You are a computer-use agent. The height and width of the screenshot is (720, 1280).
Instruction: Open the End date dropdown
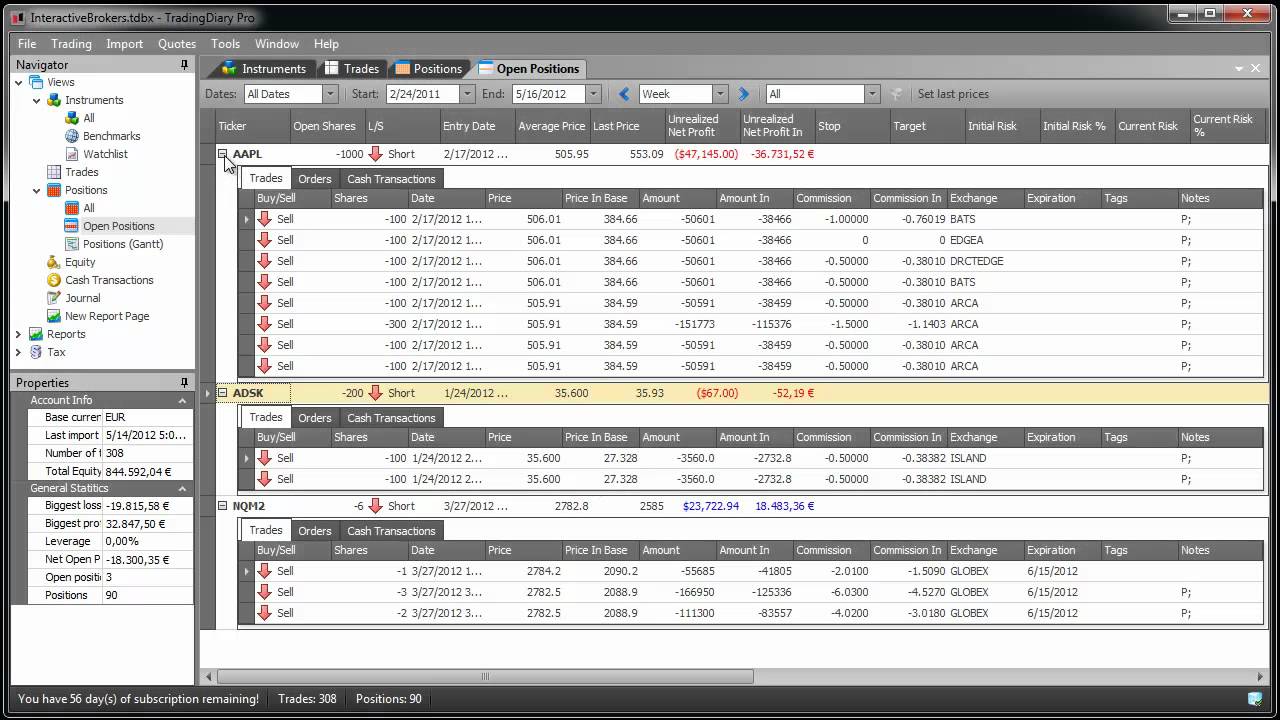592,94
